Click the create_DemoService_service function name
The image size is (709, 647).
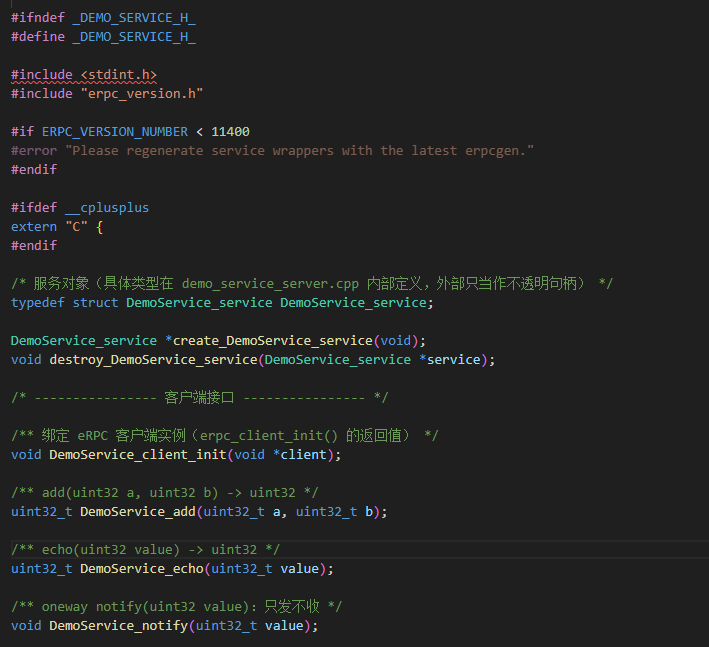(x=273, y=340)
